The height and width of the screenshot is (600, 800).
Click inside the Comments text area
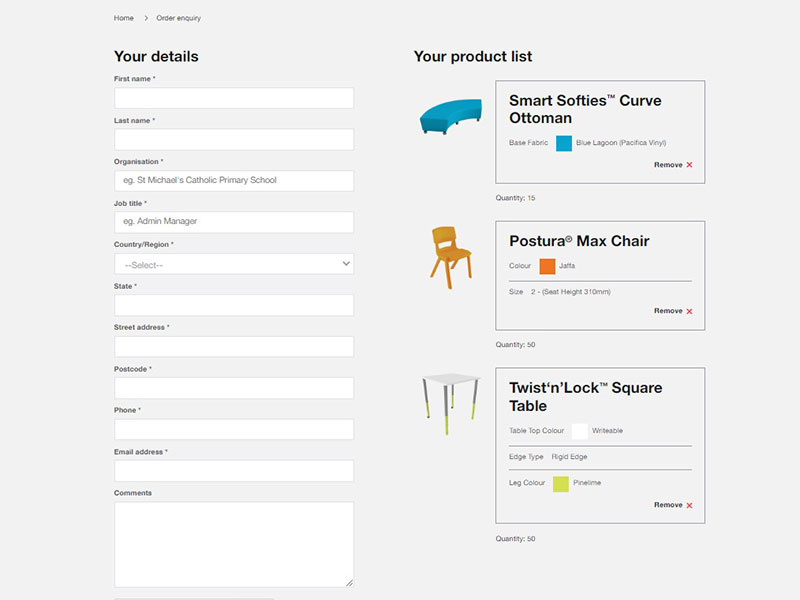point(234,544)
